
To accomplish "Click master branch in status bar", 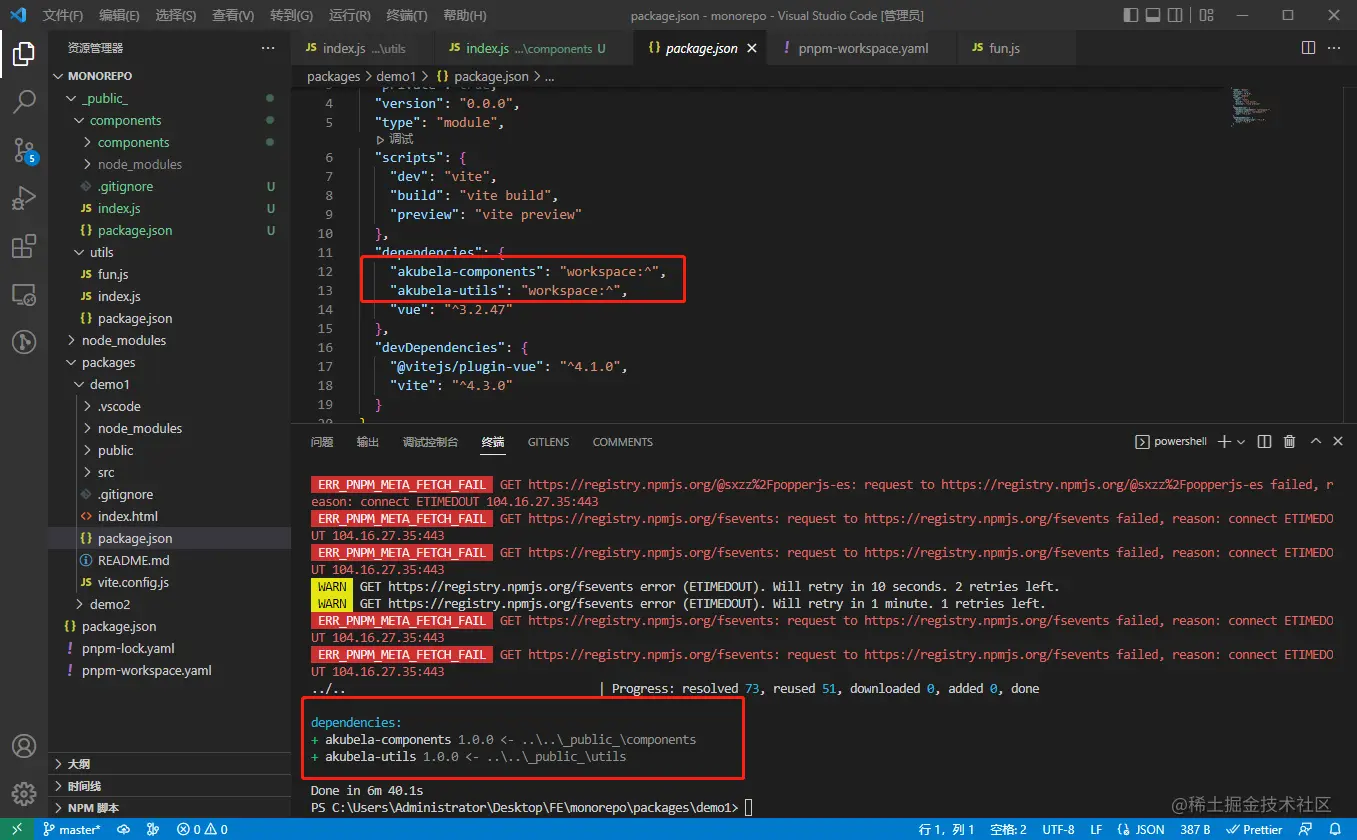I will click(x=72, y=829).
